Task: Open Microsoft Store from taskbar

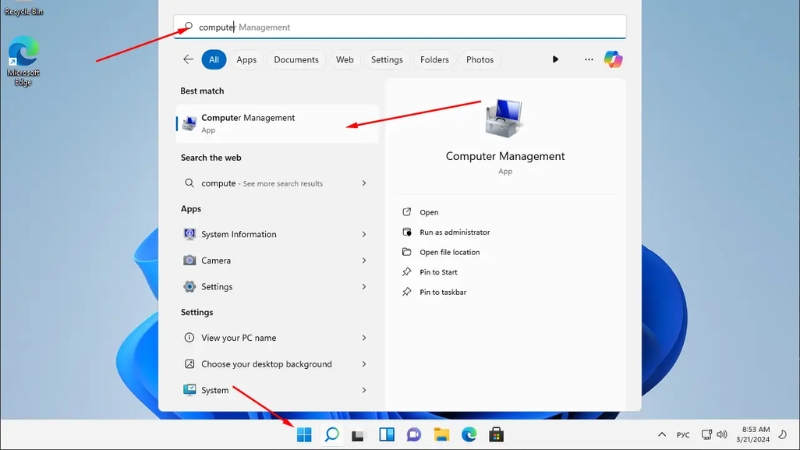Action: point(496,435)
